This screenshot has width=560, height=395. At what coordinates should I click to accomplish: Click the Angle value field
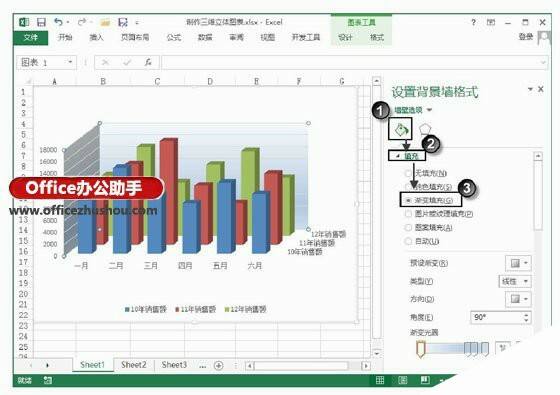(x=496, y=317)
